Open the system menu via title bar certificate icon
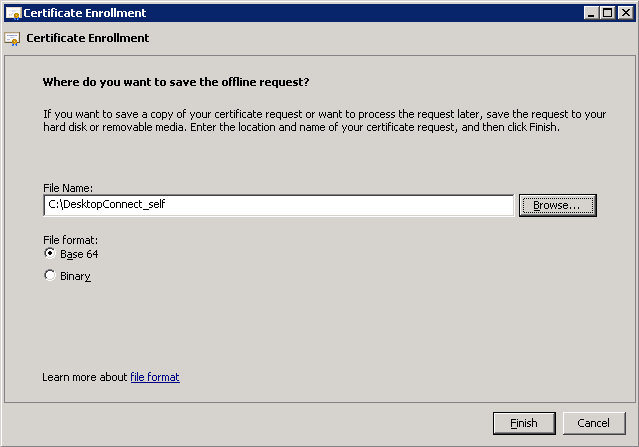The width and height of the screenshot is (639, 447). (13, 13)
